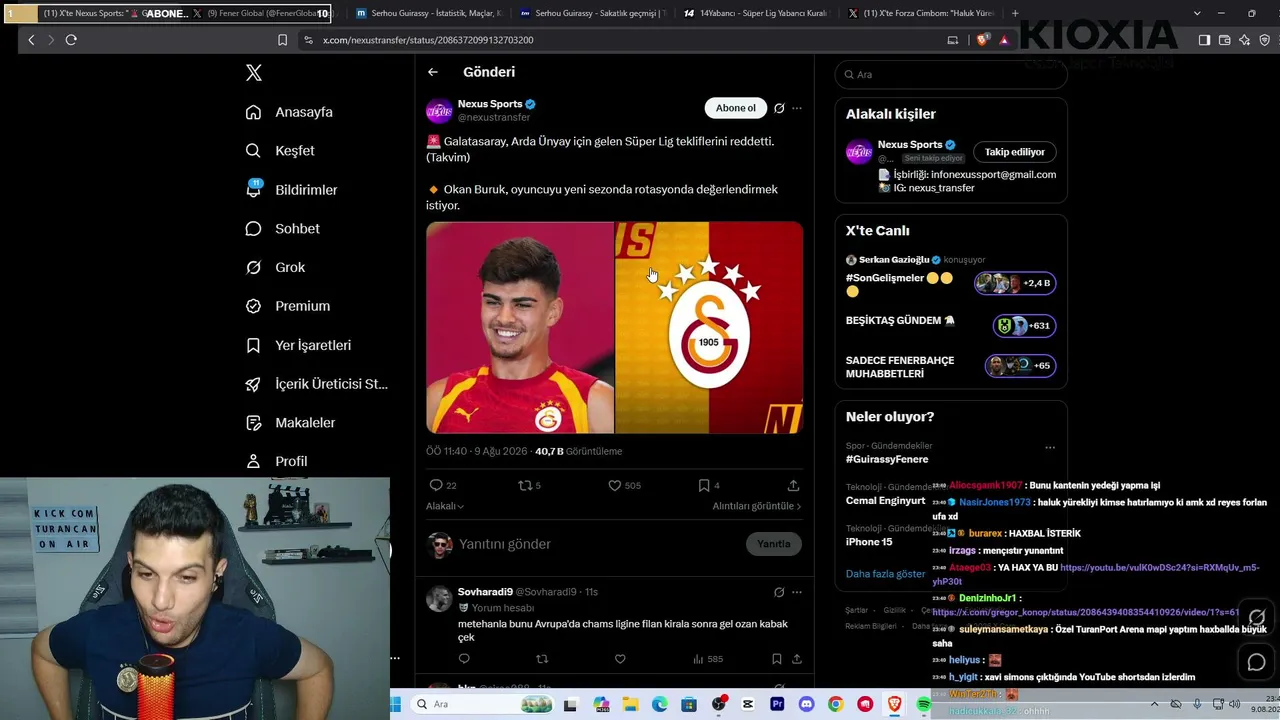
Task: Open Sohbet messages
Action: 283,229
